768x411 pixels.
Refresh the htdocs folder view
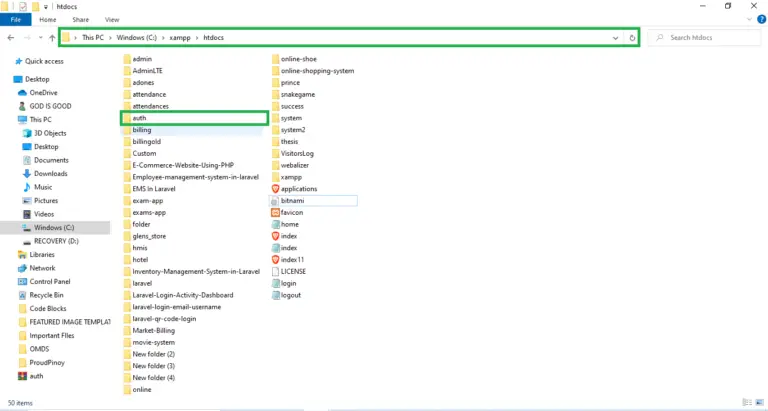point(632,38)
